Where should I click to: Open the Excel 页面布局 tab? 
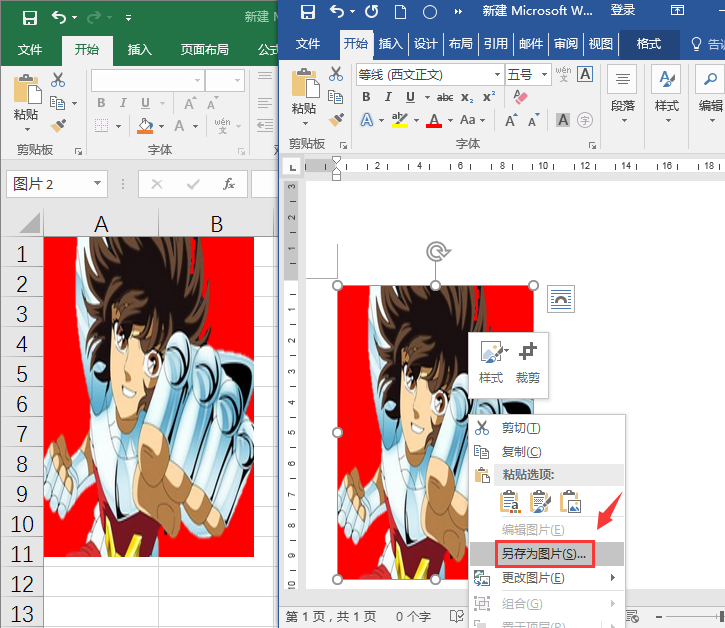(x=204, y=49)
